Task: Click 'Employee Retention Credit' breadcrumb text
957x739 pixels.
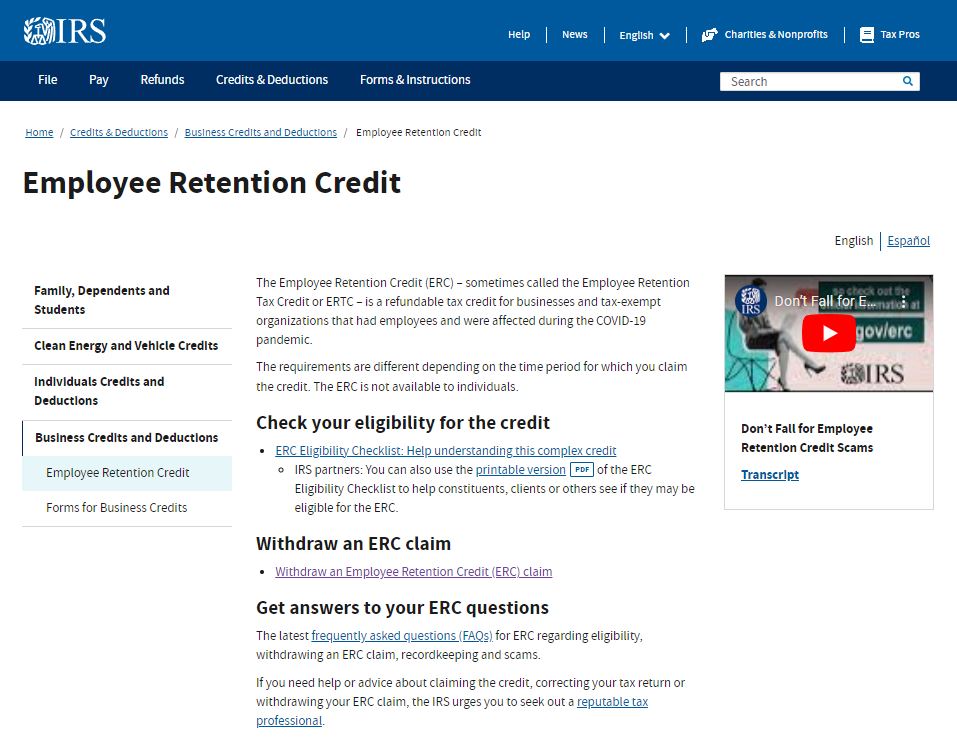Action: (419, 132)
